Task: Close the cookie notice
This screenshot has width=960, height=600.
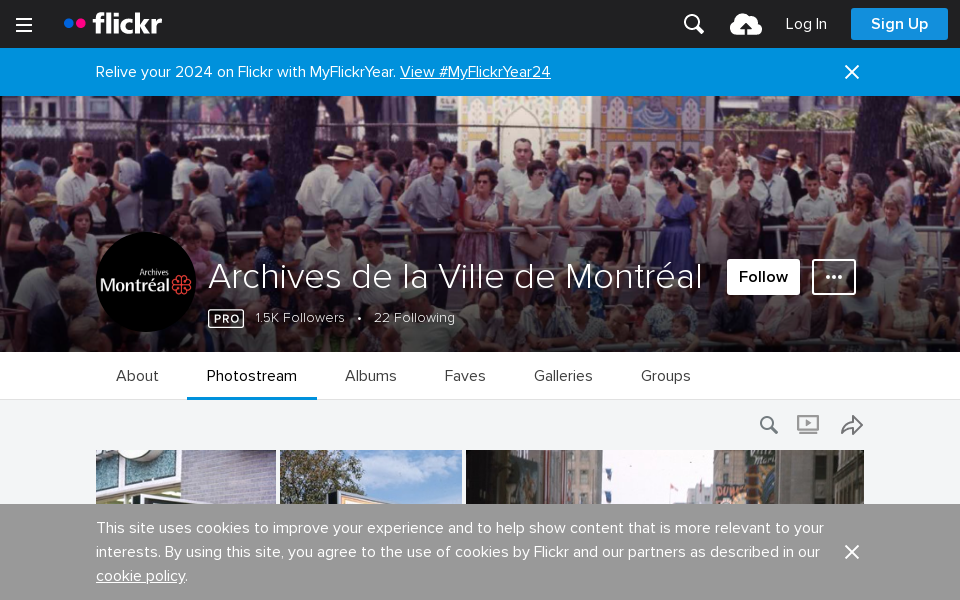Action: [852, 552]
